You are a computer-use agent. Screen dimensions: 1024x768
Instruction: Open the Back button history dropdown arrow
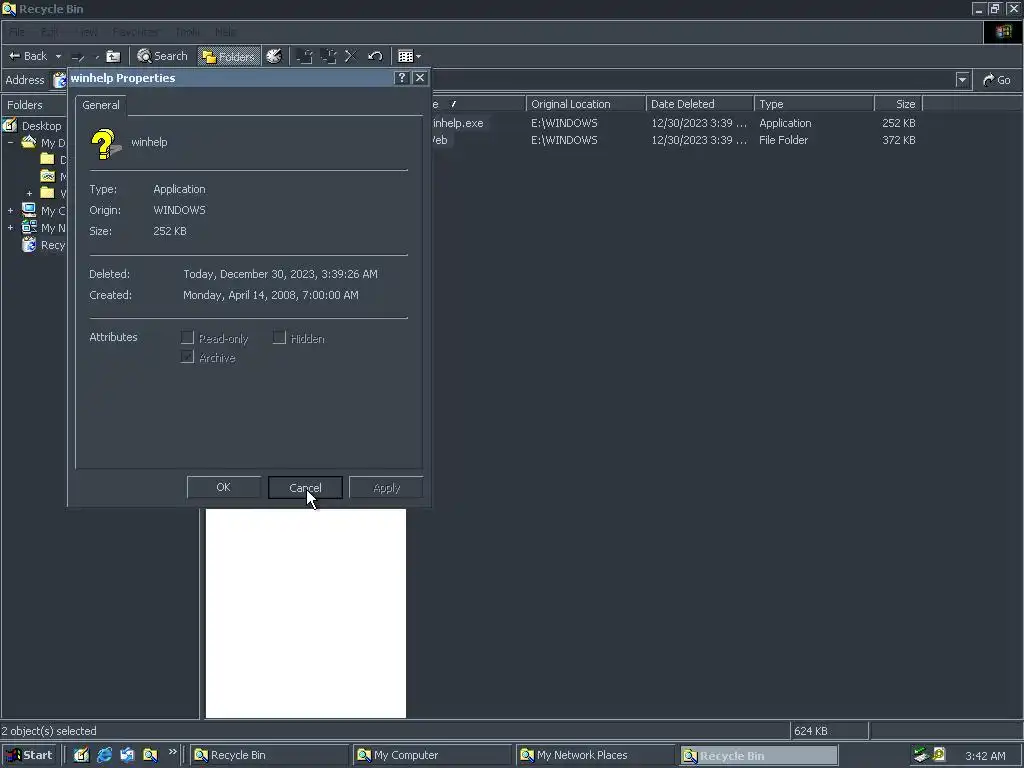tap(58, 56)
